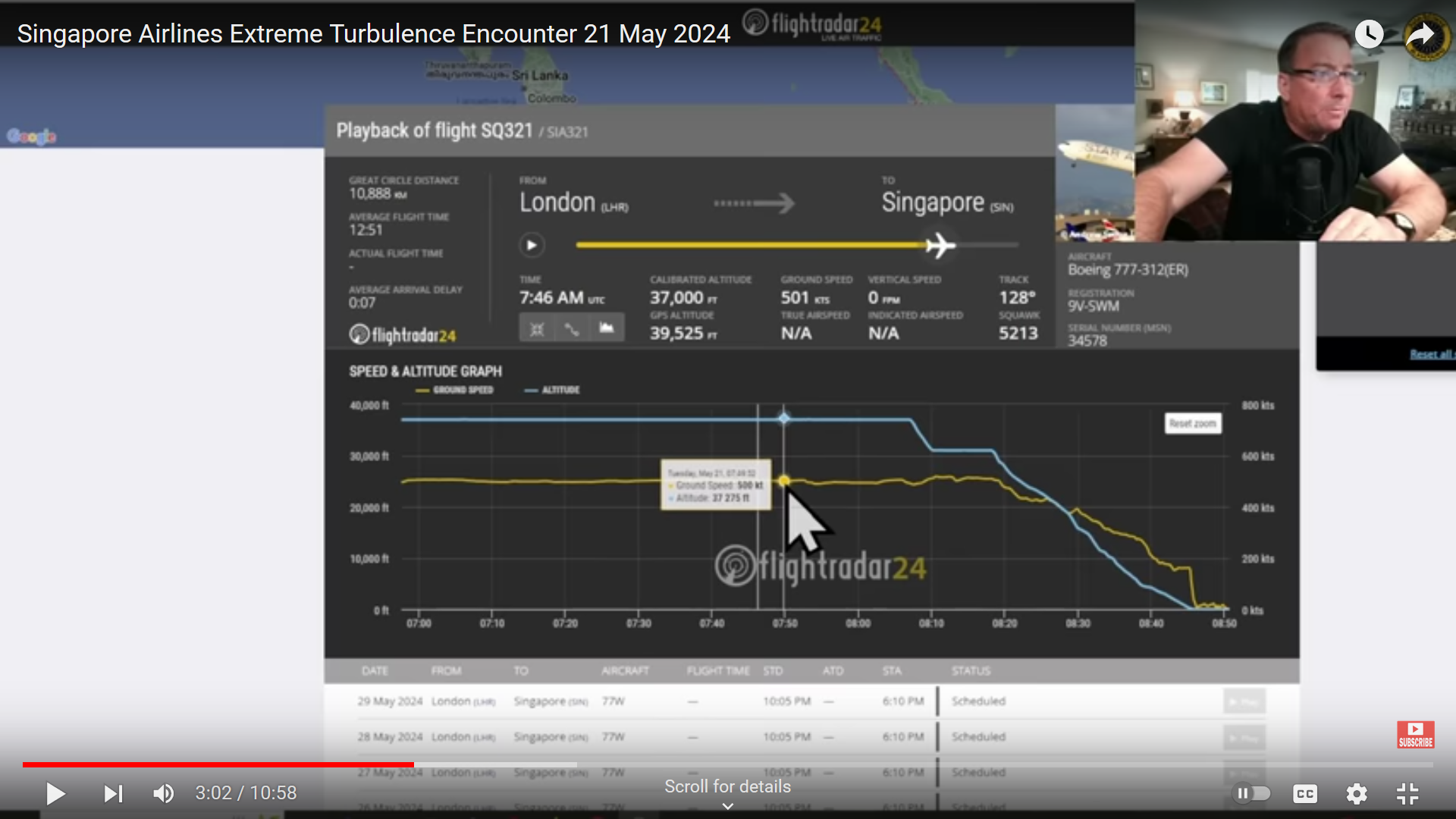
Task: Skip to next video
Action: pyautogui.click(x=113, y=794)
